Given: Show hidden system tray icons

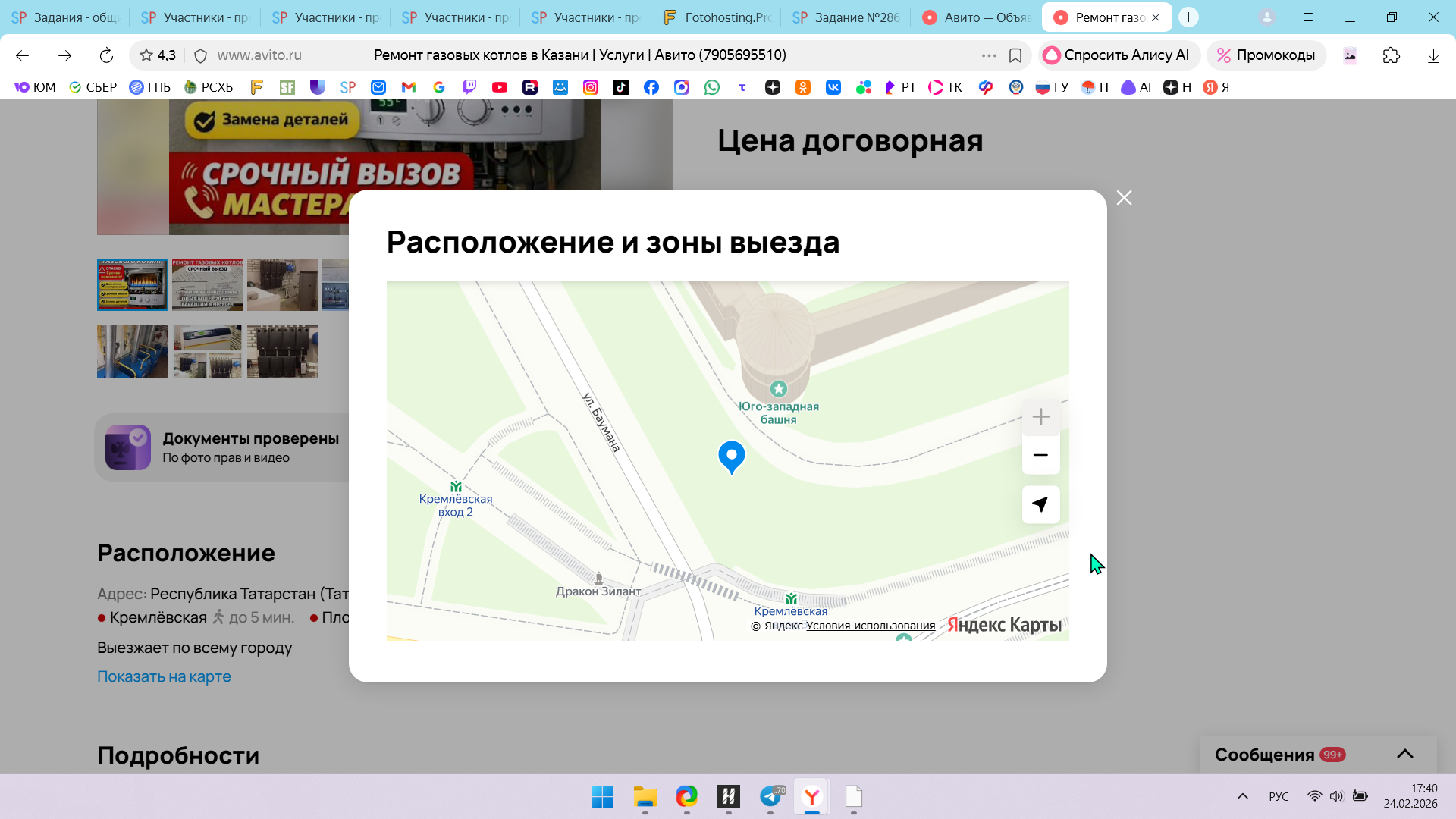Looking at the screenshot, I should (x=1242, y=796).
